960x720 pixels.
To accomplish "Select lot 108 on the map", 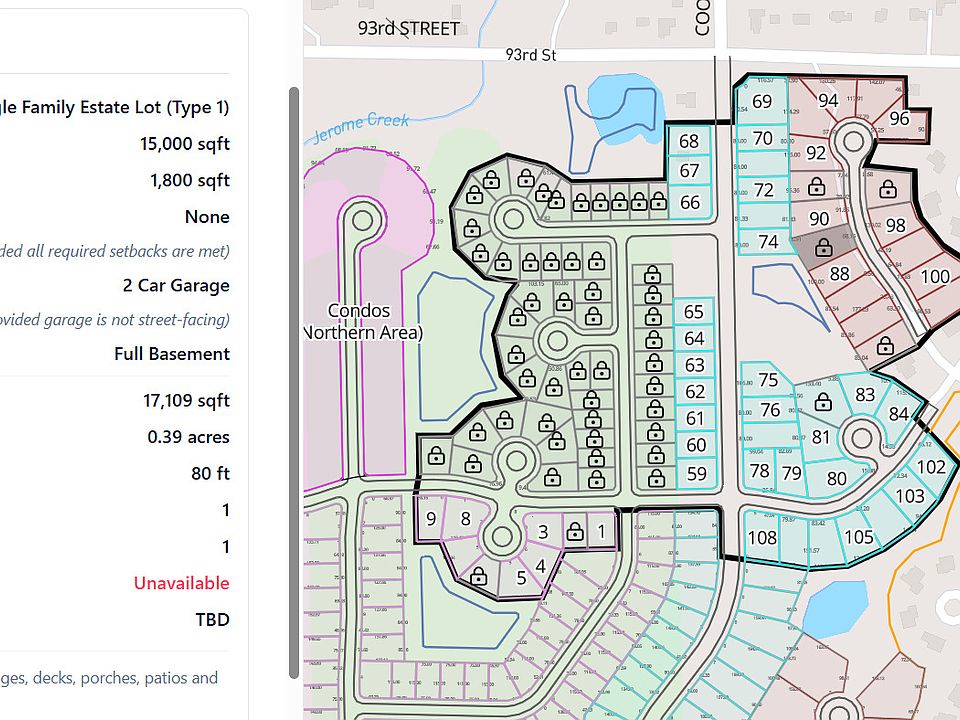I will (x=762, y=538).
